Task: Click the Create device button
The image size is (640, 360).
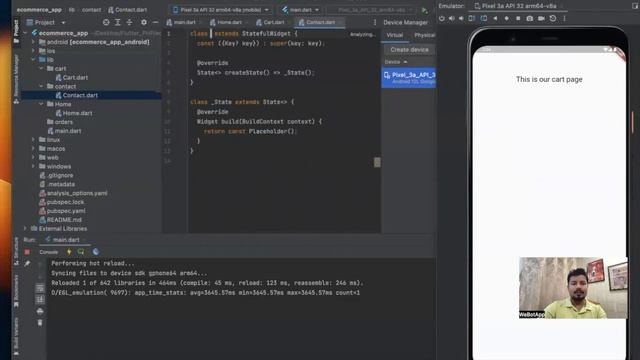Action: tap(409, 50)
